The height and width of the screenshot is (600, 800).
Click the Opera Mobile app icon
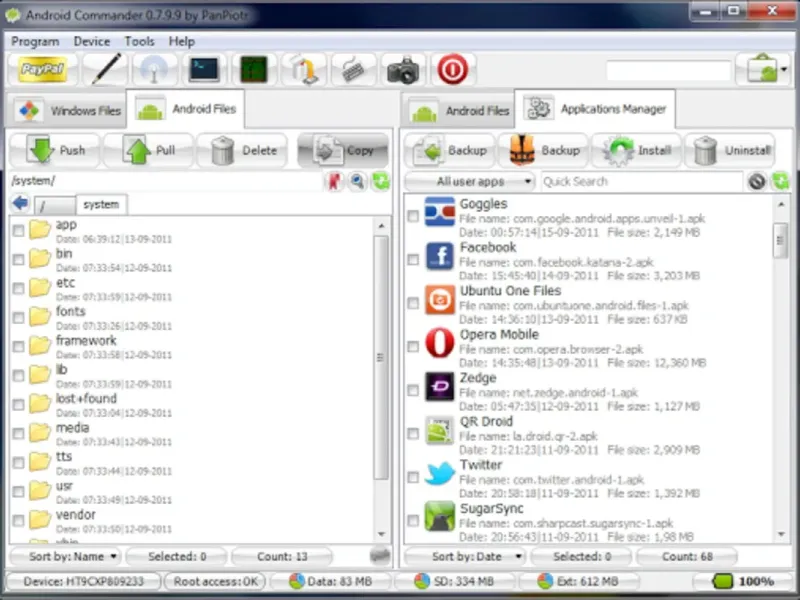[x=439, y=342]
